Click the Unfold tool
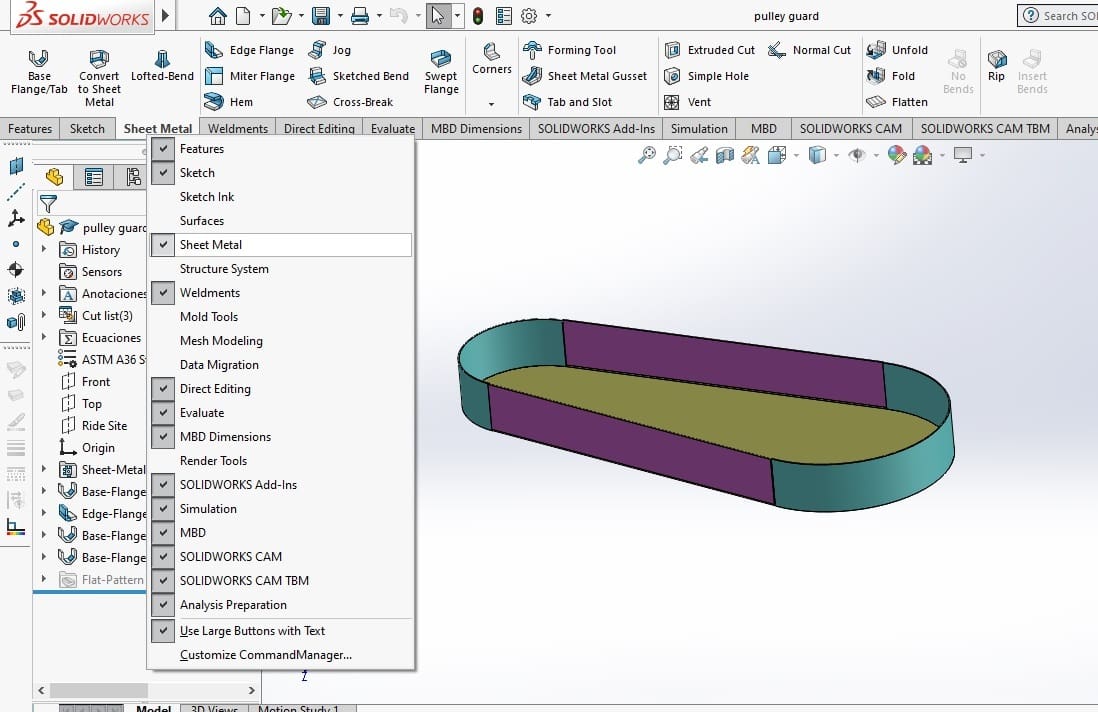Viewport: 1098px width, 712px height. [897, 50]
